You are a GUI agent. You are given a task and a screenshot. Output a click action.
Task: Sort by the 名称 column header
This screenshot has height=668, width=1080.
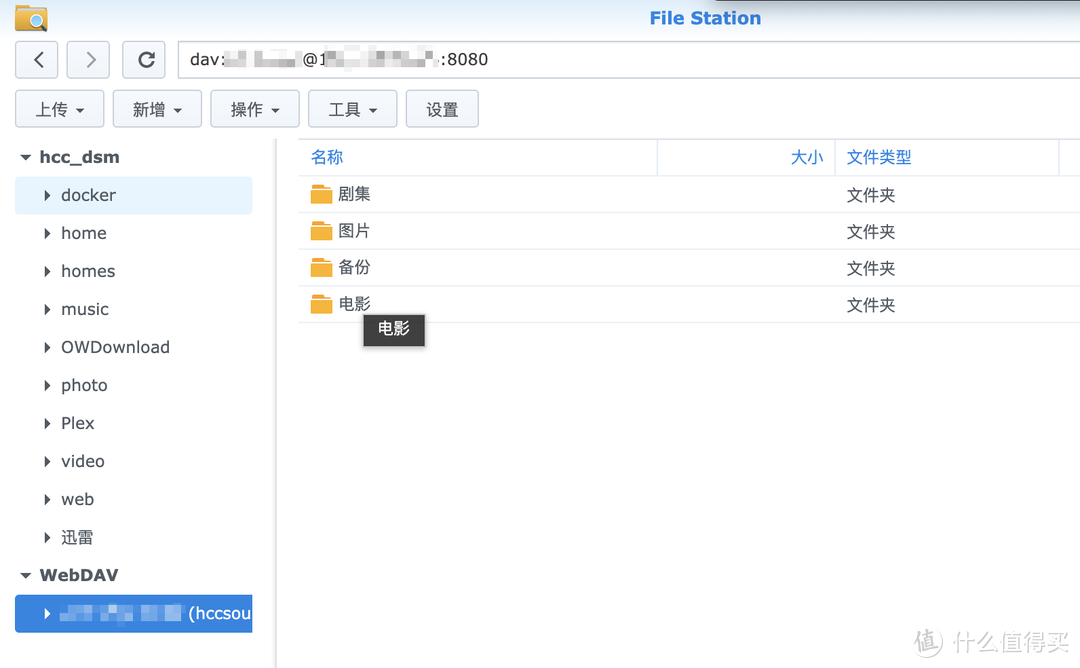pyautogui.click(x=327, y=157)
